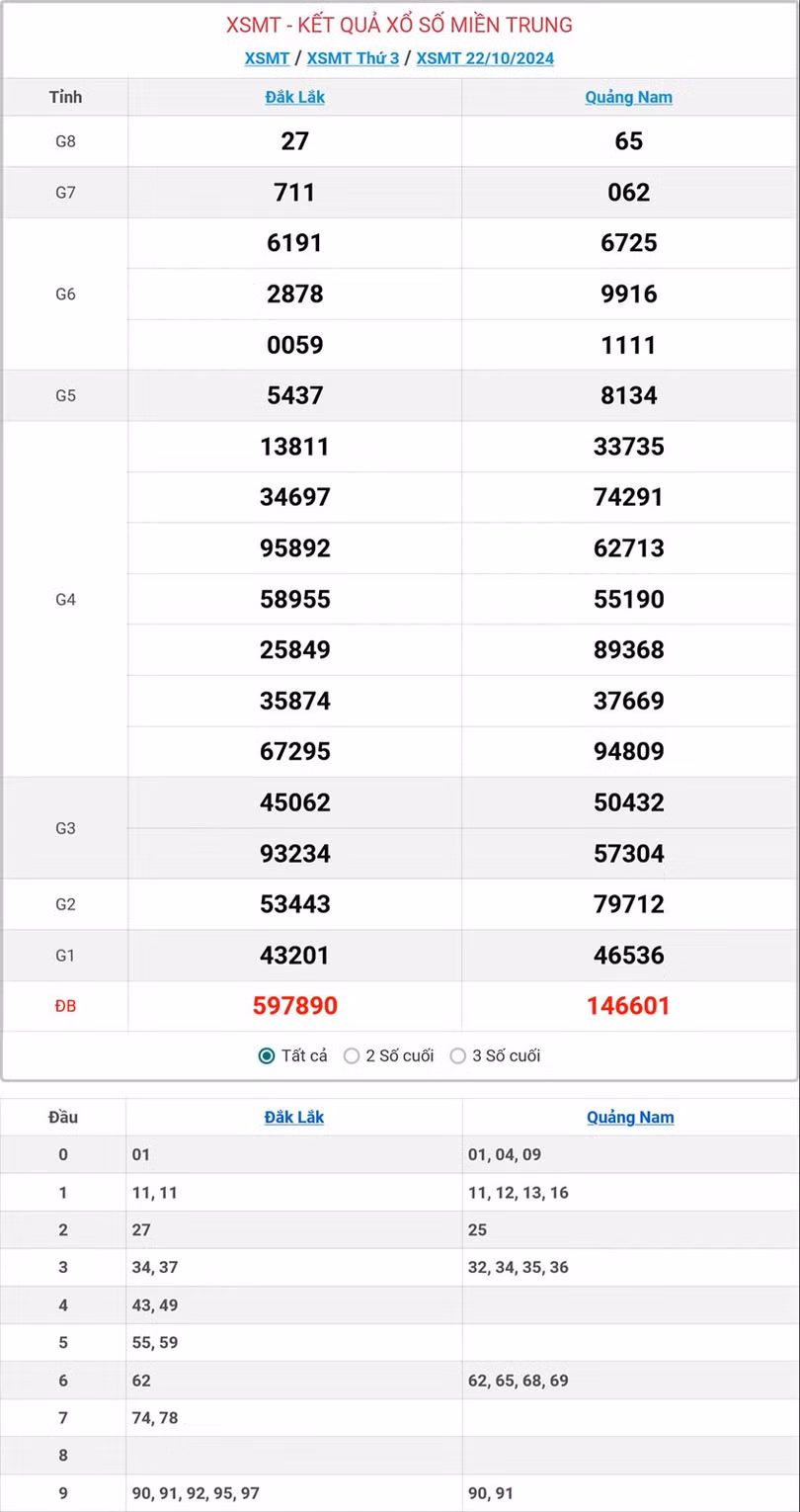The height and width of the screenshot is (1512, 800).
Task: Click the G1 number 43201
Action: point(295,956)
